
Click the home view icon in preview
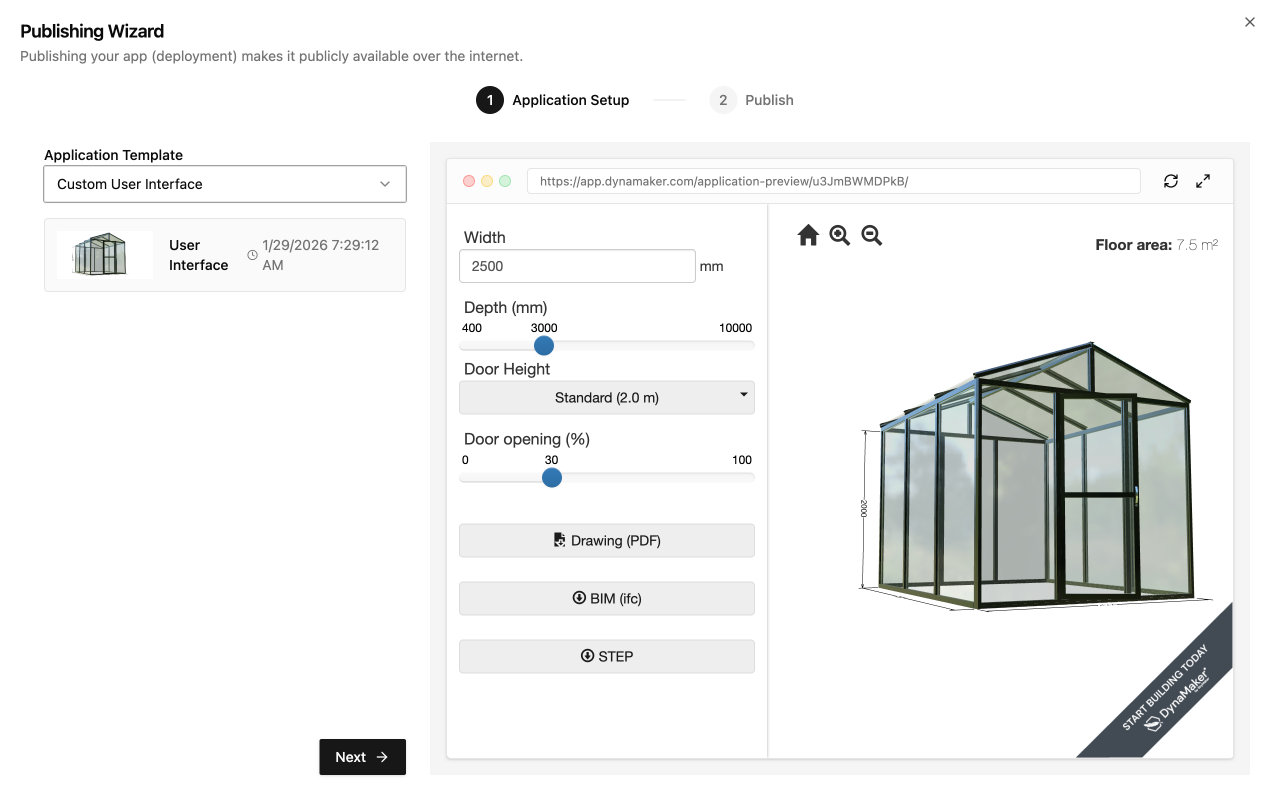point(808,234)
